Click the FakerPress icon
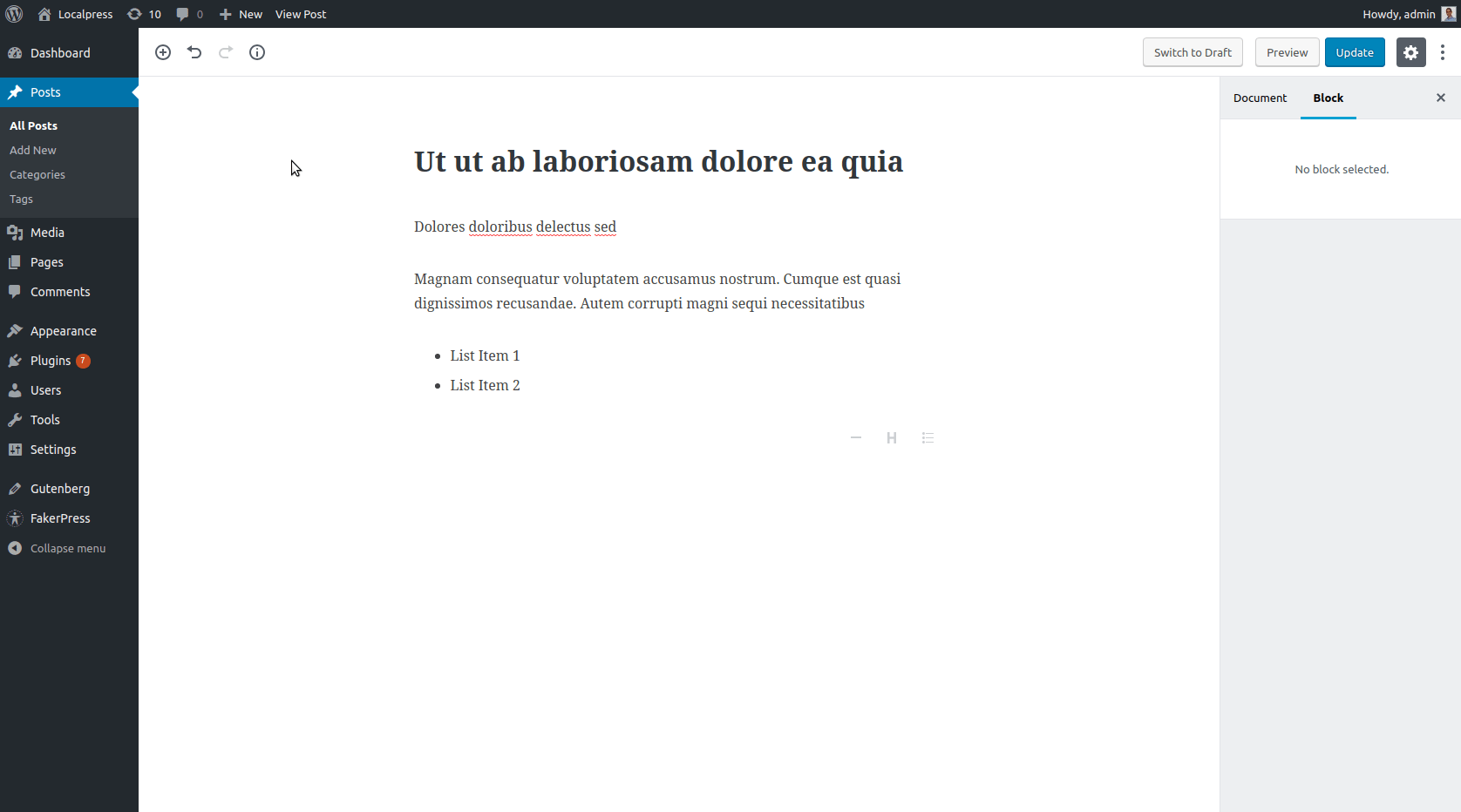The width and height of the screenshot is (1461, 812). coord(15,518)
